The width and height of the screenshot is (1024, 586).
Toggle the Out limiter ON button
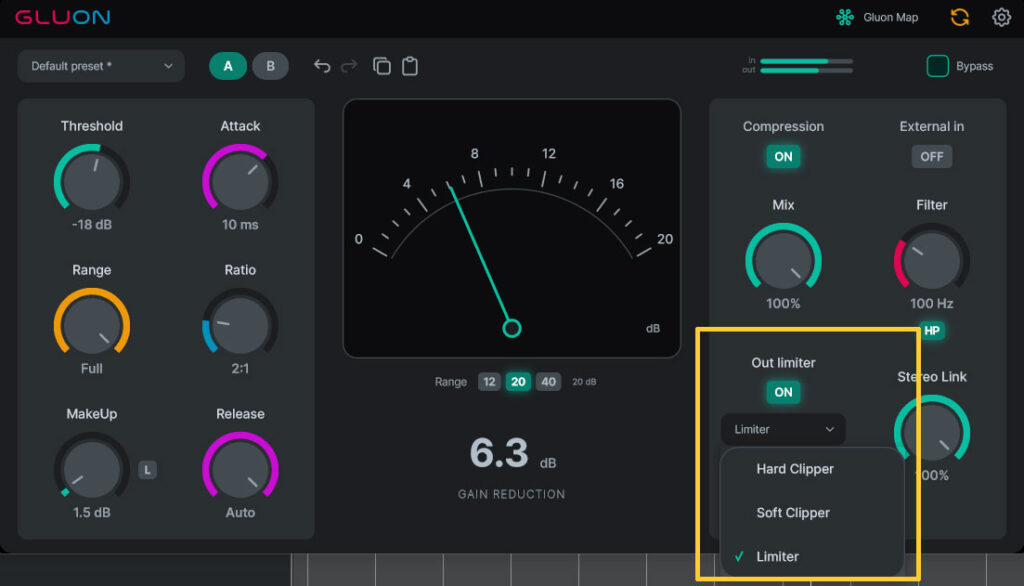tap(783, 392)
